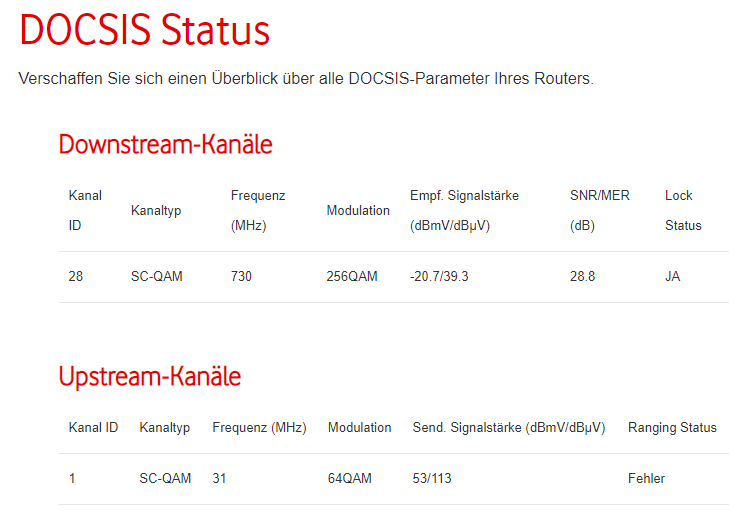Click the downstream Frequenz (MHz) column header
The height and width of the screenshot is (529, 745).
pyautogui.click(x=258, y=211)
